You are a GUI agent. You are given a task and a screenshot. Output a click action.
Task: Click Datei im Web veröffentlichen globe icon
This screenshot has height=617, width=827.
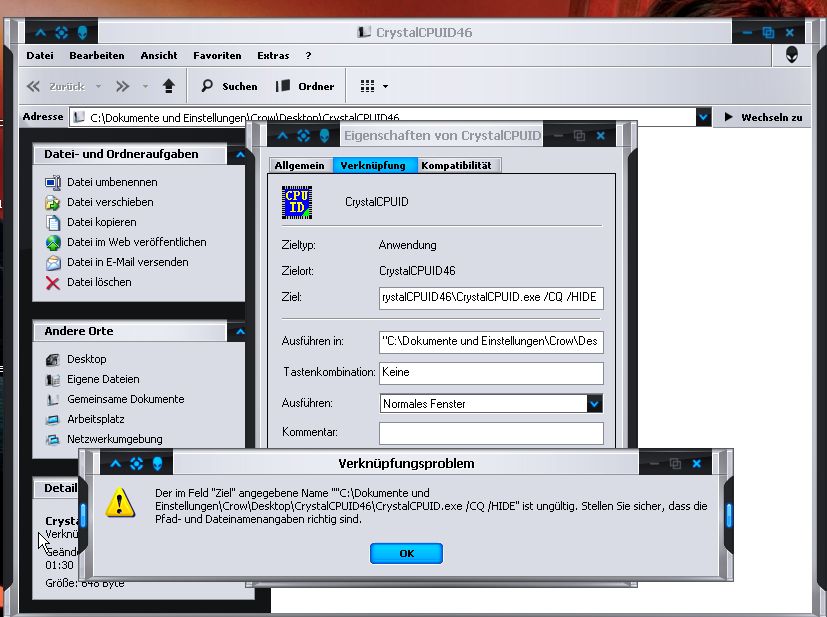pos(53,242)
